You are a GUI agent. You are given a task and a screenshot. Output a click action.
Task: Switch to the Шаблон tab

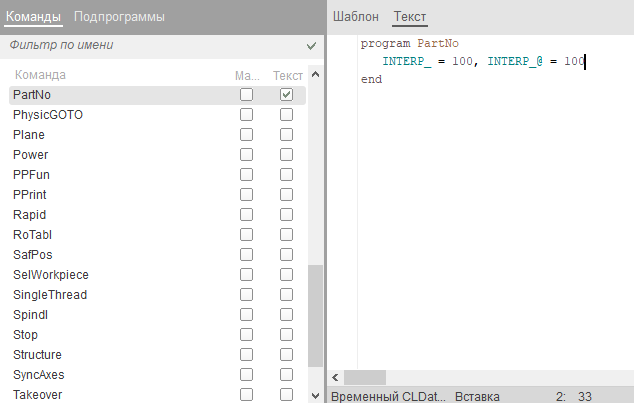pos(356,17)
